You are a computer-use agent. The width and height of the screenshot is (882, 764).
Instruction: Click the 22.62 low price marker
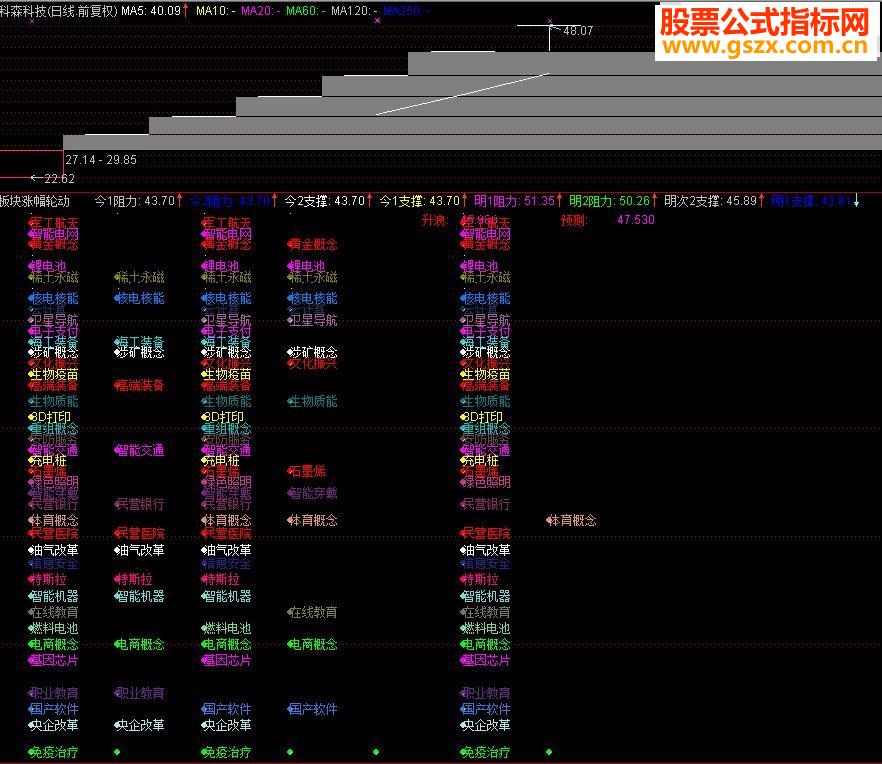(59, 179)
